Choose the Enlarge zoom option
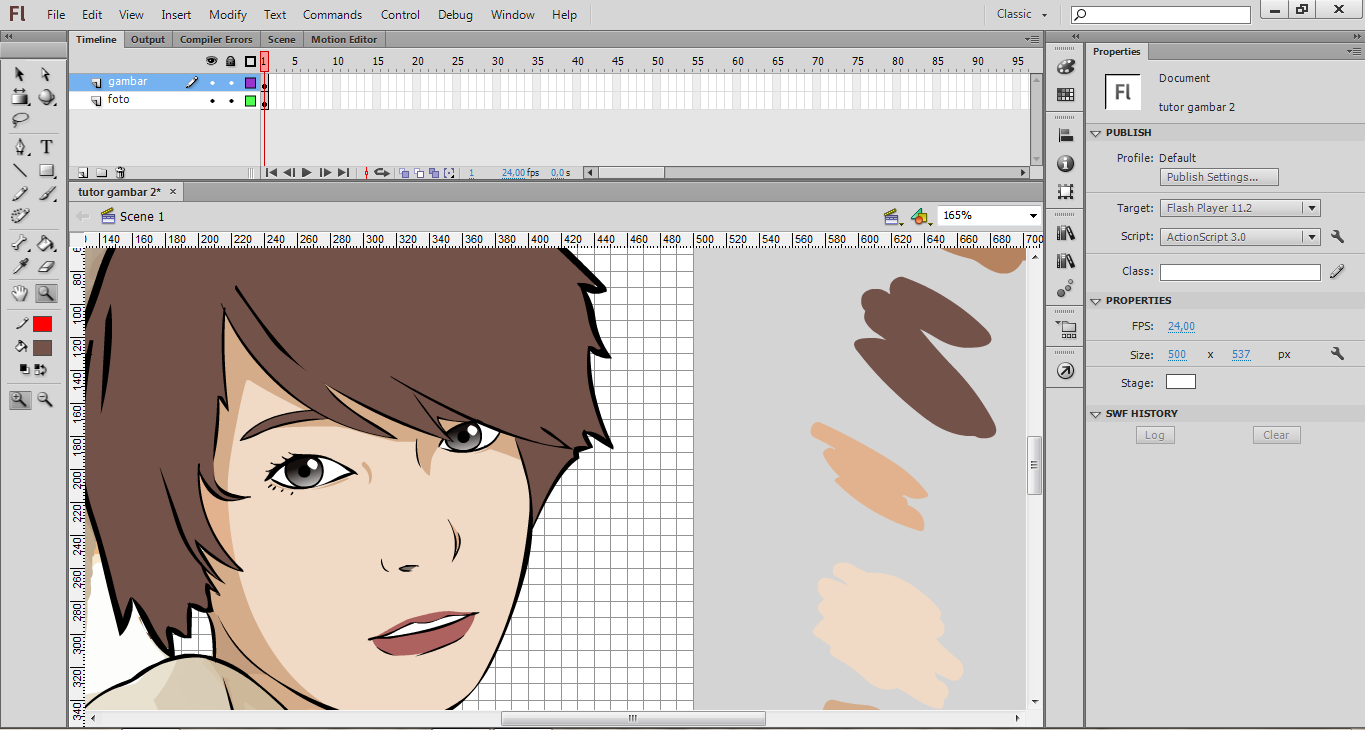The image size is (1365, 730). [x=19, y=399]
